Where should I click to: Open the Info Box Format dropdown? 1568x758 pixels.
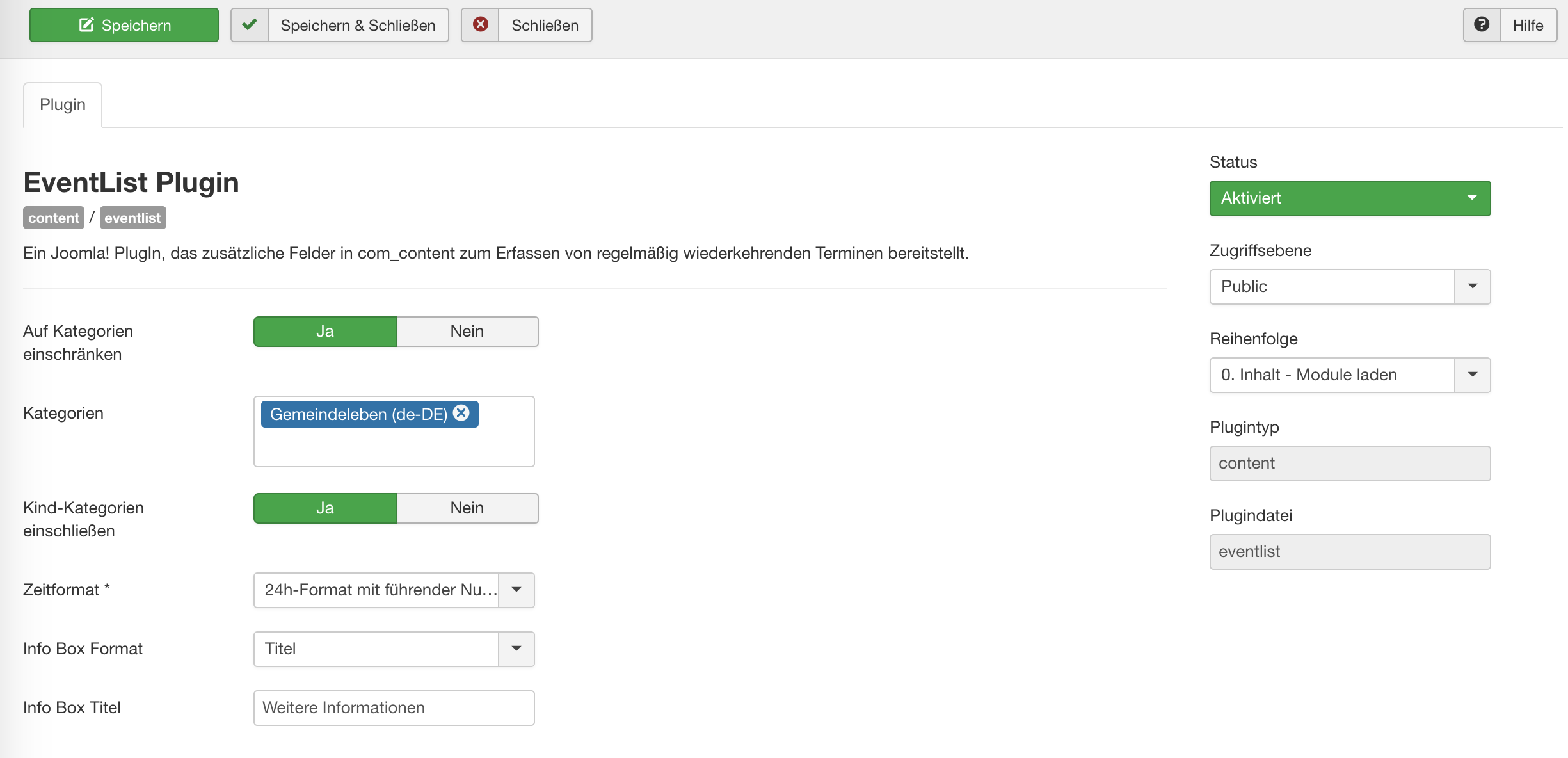click(x=394, y=649)
